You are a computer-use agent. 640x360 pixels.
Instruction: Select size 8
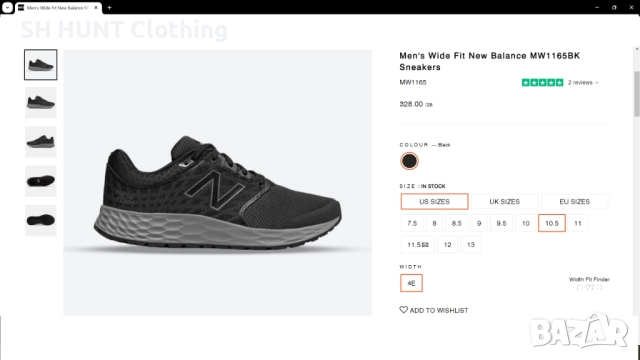pos(434,223)
